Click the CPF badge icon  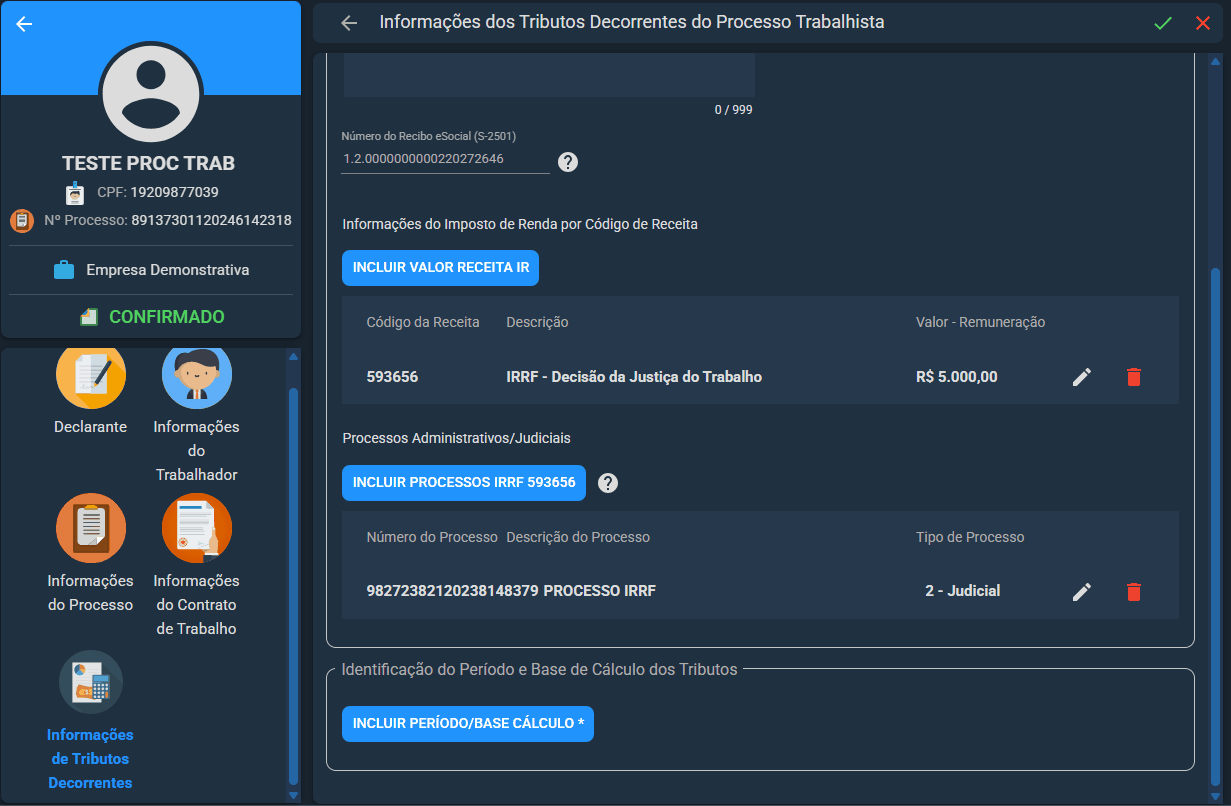point(75,192)
